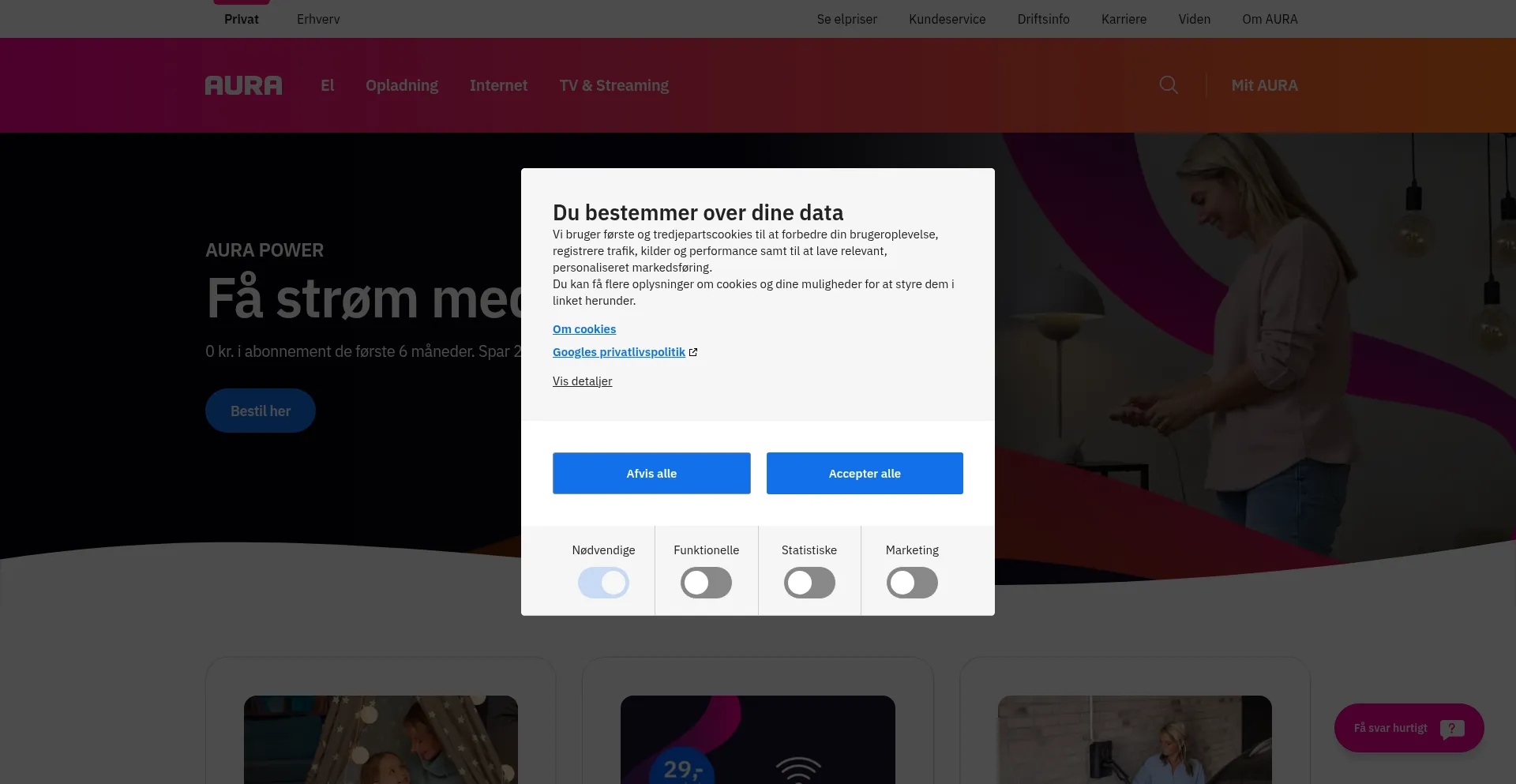Open the TV & Streaming menu
This screenshot has height=784, width=1516.
(x=614, y=85)
